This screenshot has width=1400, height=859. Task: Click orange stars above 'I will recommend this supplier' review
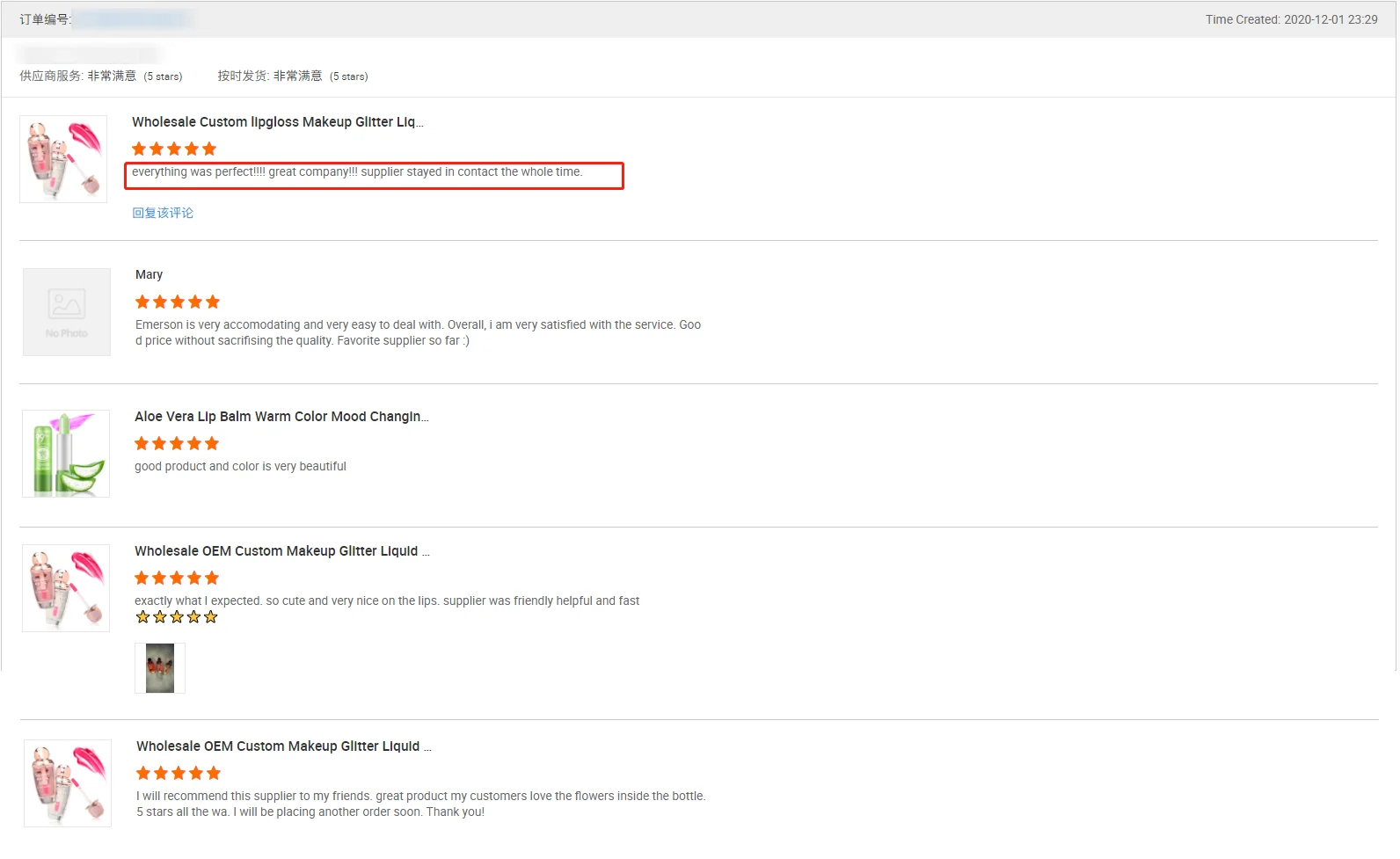[179, 774]
